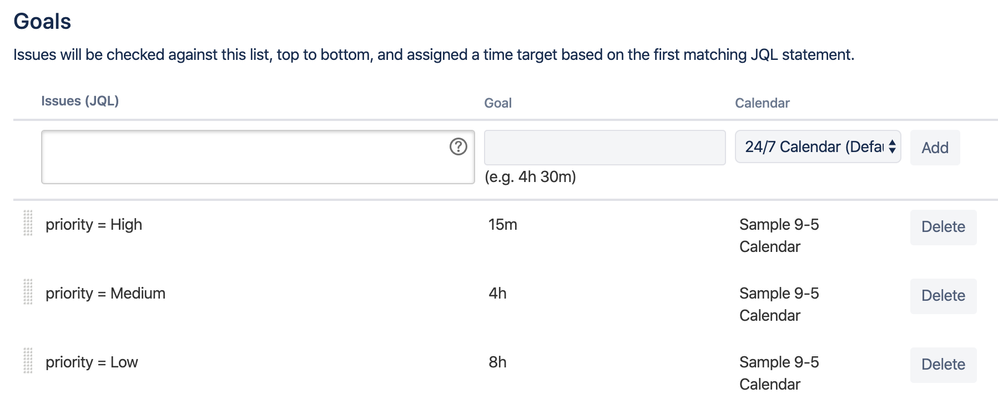Select the priority = High JQL text

pos(94,225)
